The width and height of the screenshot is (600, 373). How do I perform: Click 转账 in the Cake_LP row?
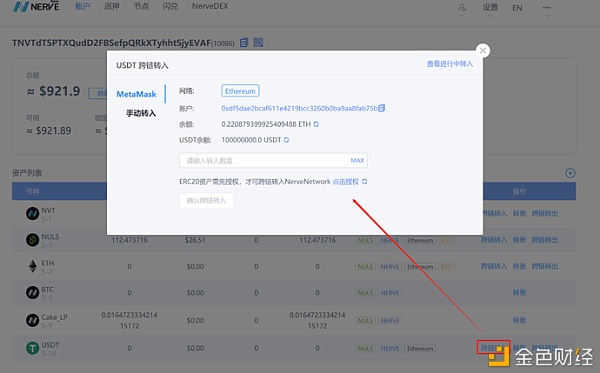[x=519, y=320]
